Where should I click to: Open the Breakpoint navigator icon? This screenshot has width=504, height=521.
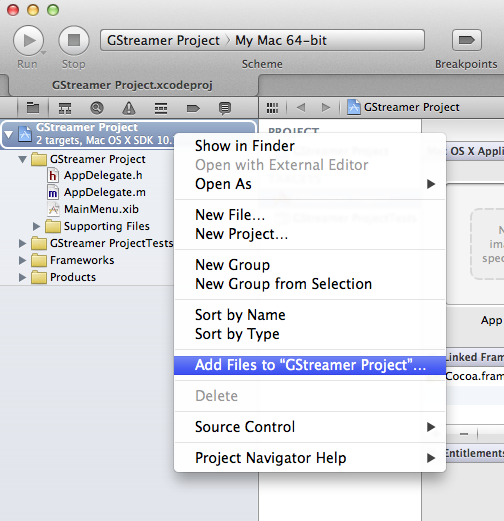coord(193,108)
